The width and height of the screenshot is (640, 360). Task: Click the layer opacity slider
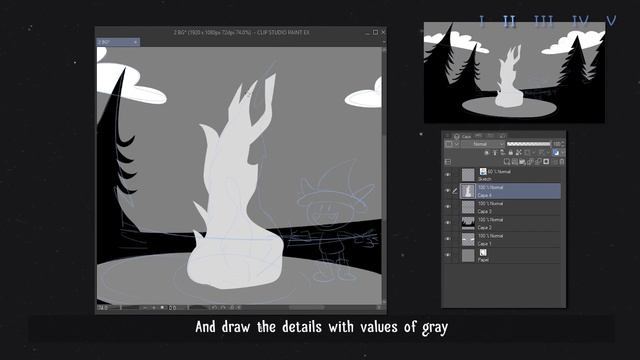click(x=529, y=144)
